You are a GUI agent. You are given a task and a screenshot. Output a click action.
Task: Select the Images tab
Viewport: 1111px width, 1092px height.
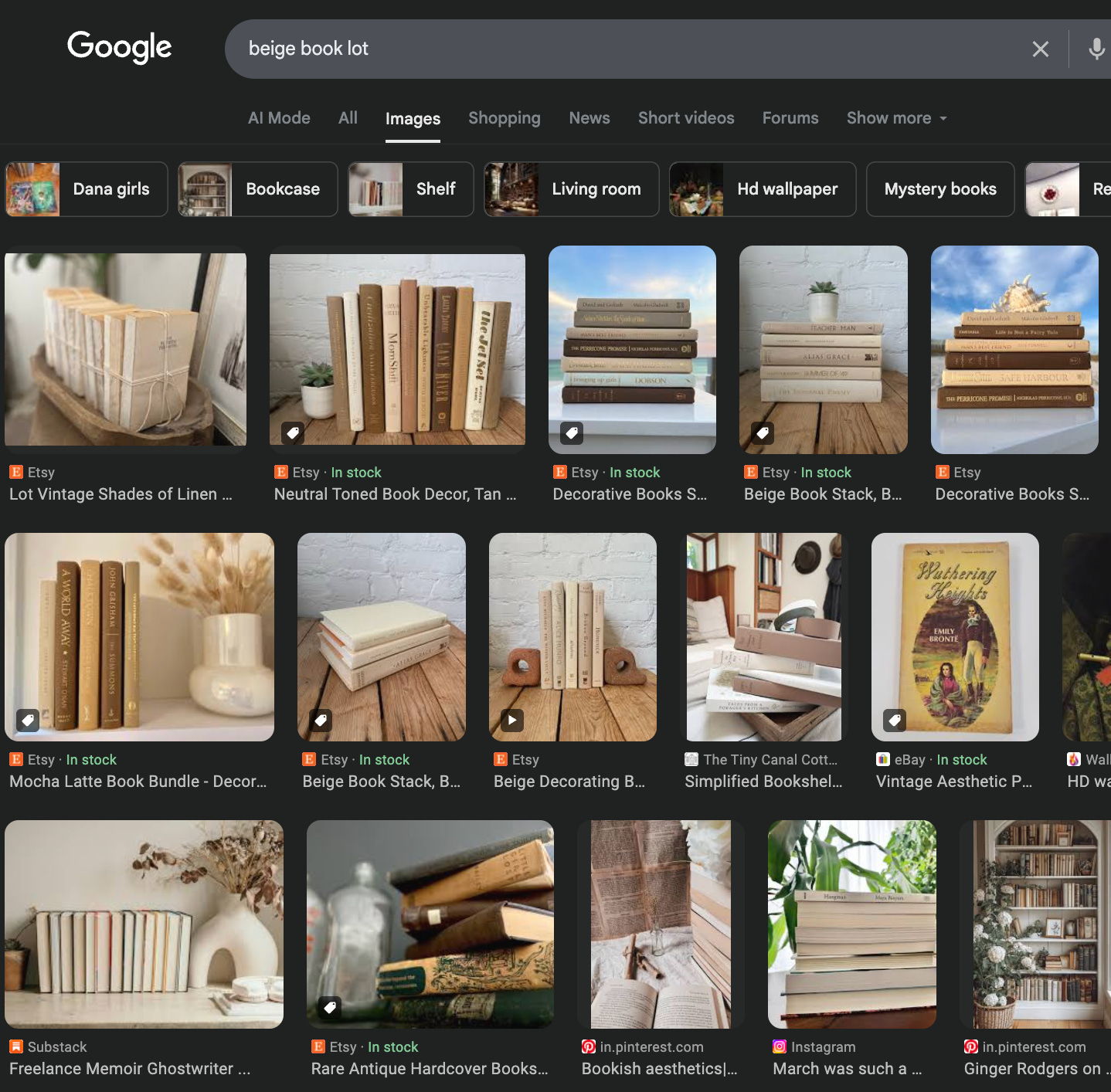click(x=413, y=119)
